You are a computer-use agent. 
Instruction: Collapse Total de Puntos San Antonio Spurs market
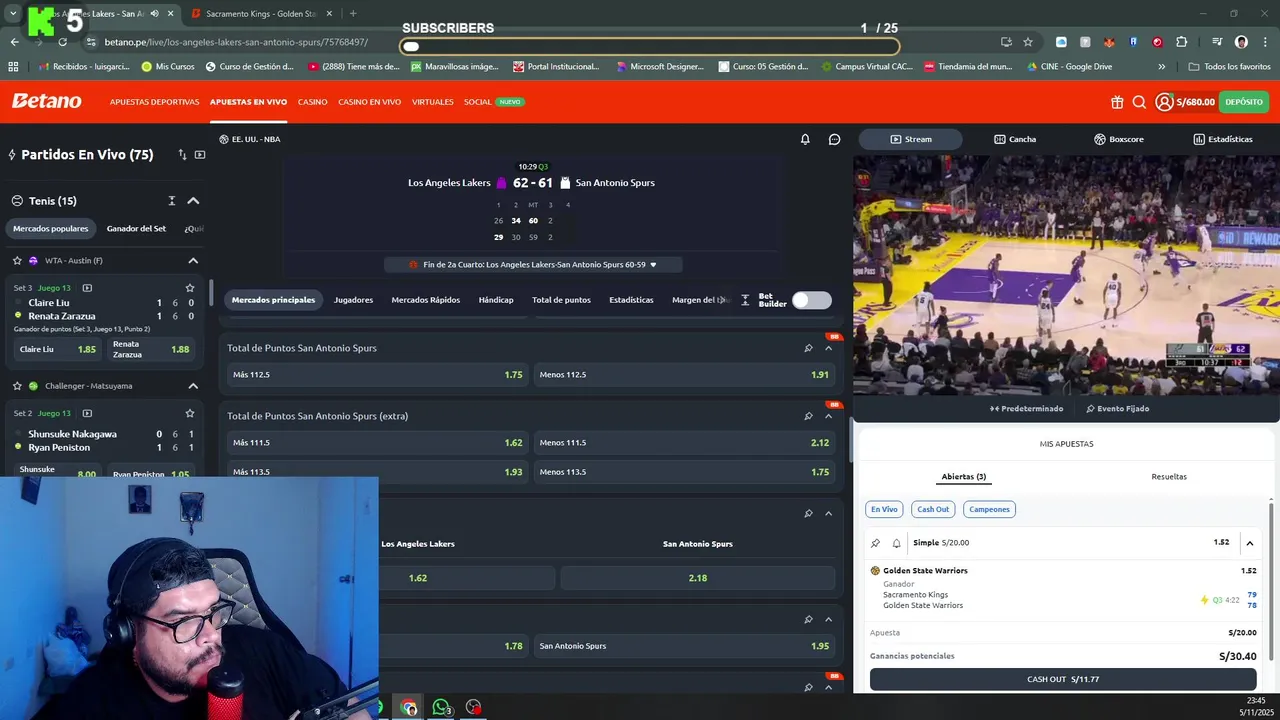828,348
